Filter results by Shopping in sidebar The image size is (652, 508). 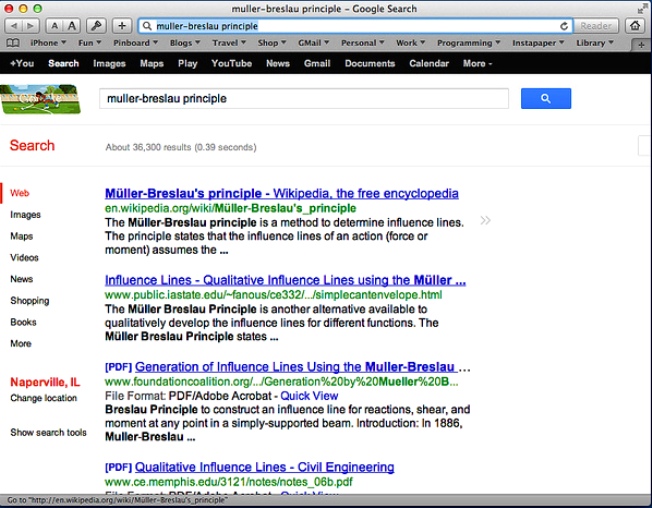(30, 301)
